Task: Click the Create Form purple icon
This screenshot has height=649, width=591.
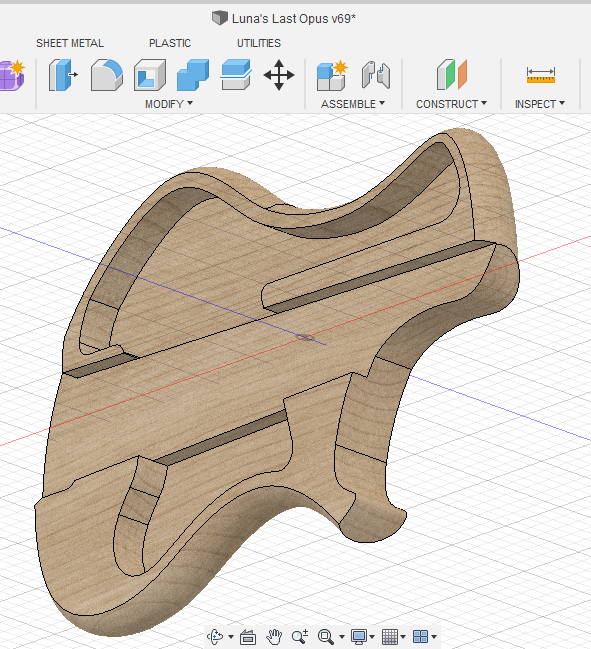Action: pos(12,75)
